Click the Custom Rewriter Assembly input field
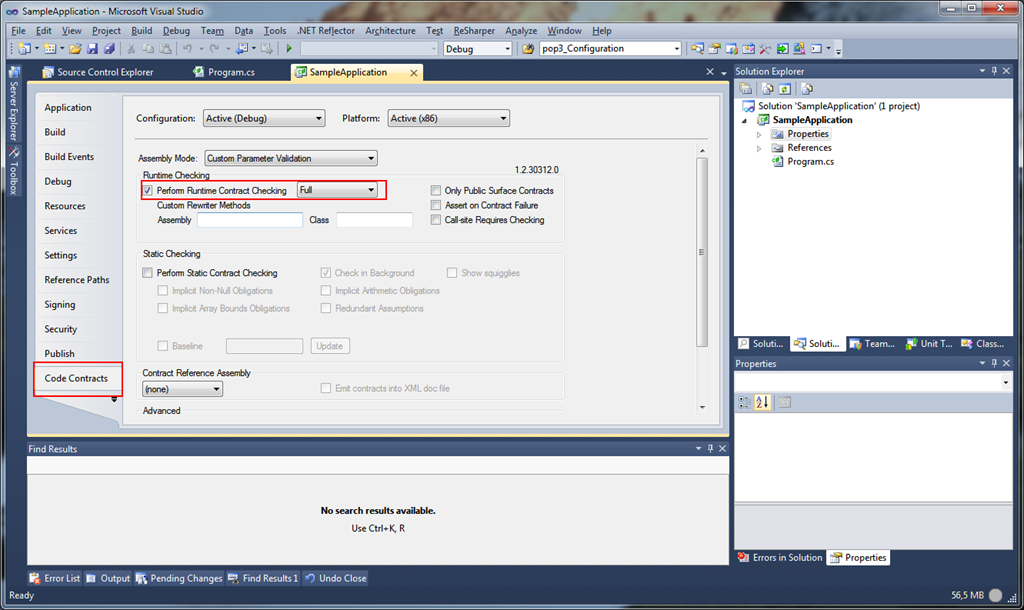 tap(249, 220)
